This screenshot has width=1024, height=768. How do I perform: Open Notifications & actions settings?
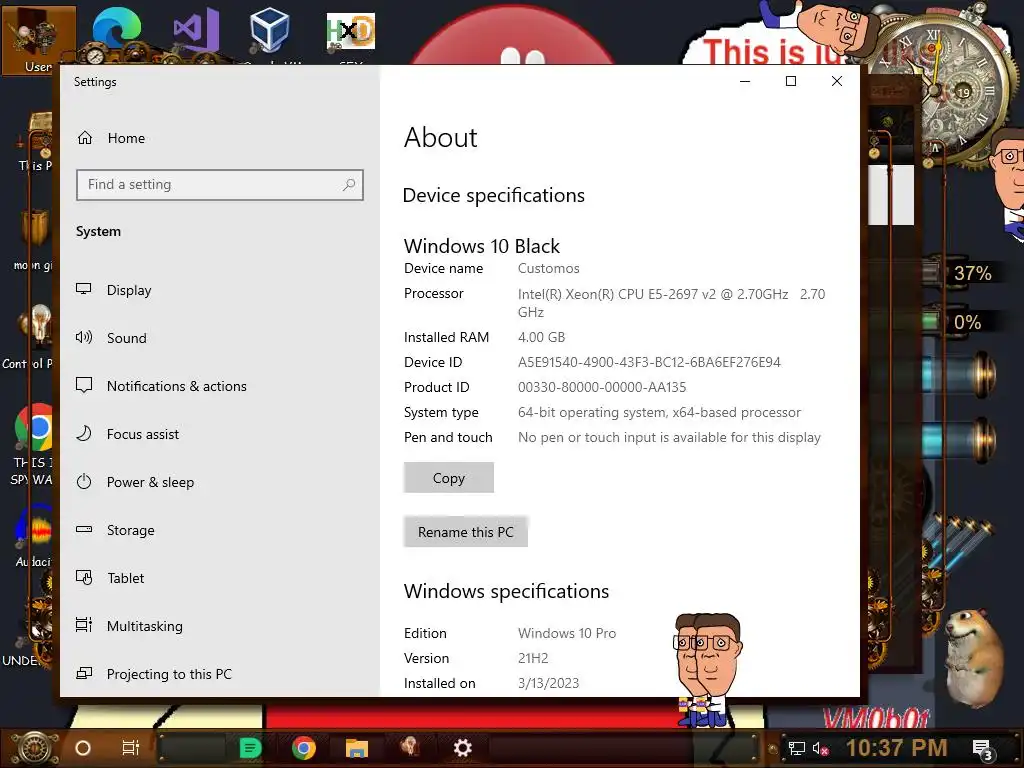click(176, 386)
